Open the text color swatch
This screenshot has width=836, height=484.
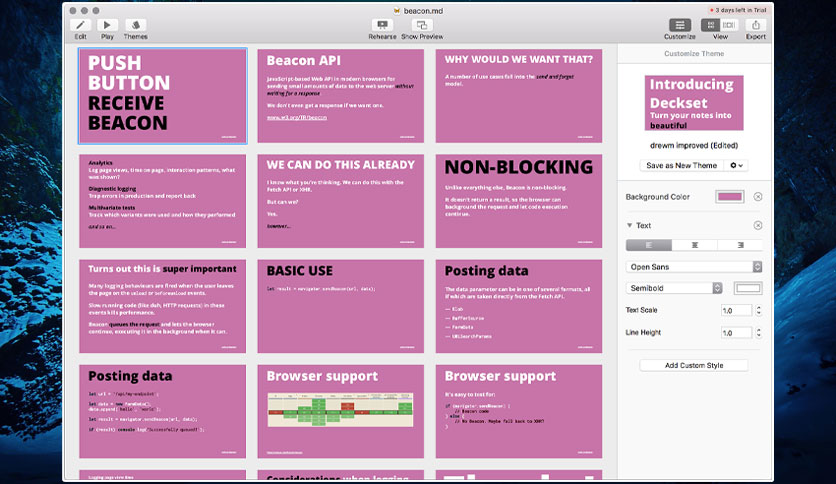coord(747,288)
